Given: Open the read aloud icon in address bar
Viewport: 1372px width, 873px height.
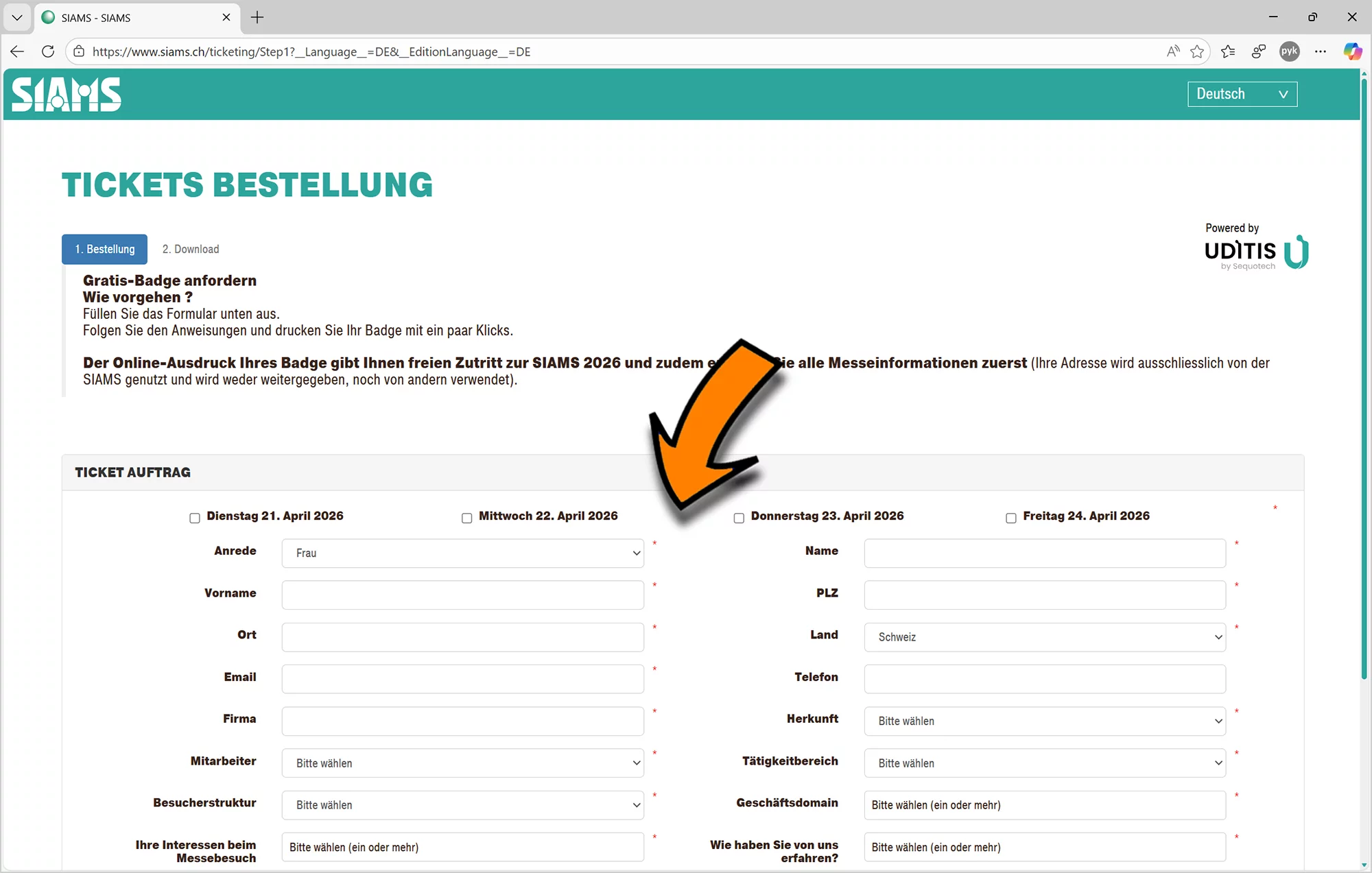Looking at the screenshot, I should point(1173,51).
